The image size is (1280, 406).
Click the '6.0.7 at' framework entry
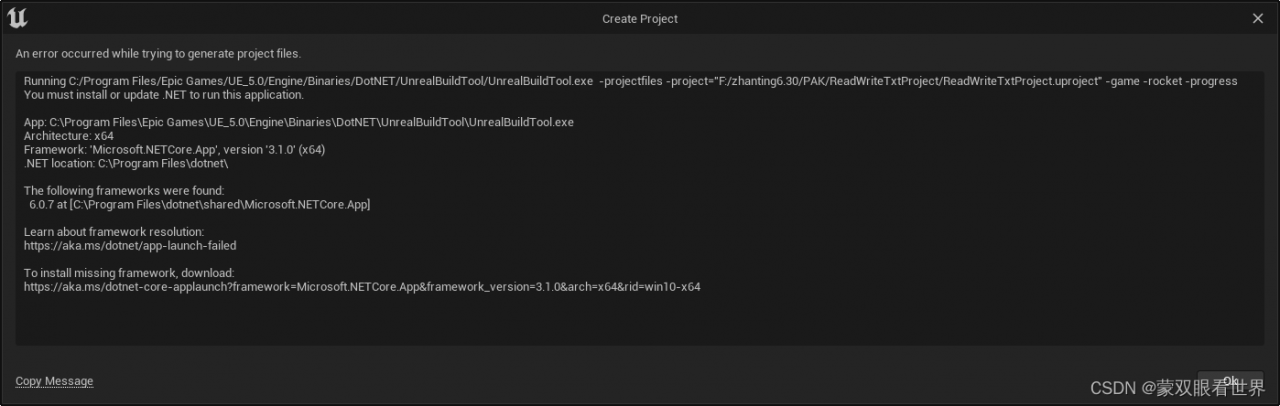[200, 205]
